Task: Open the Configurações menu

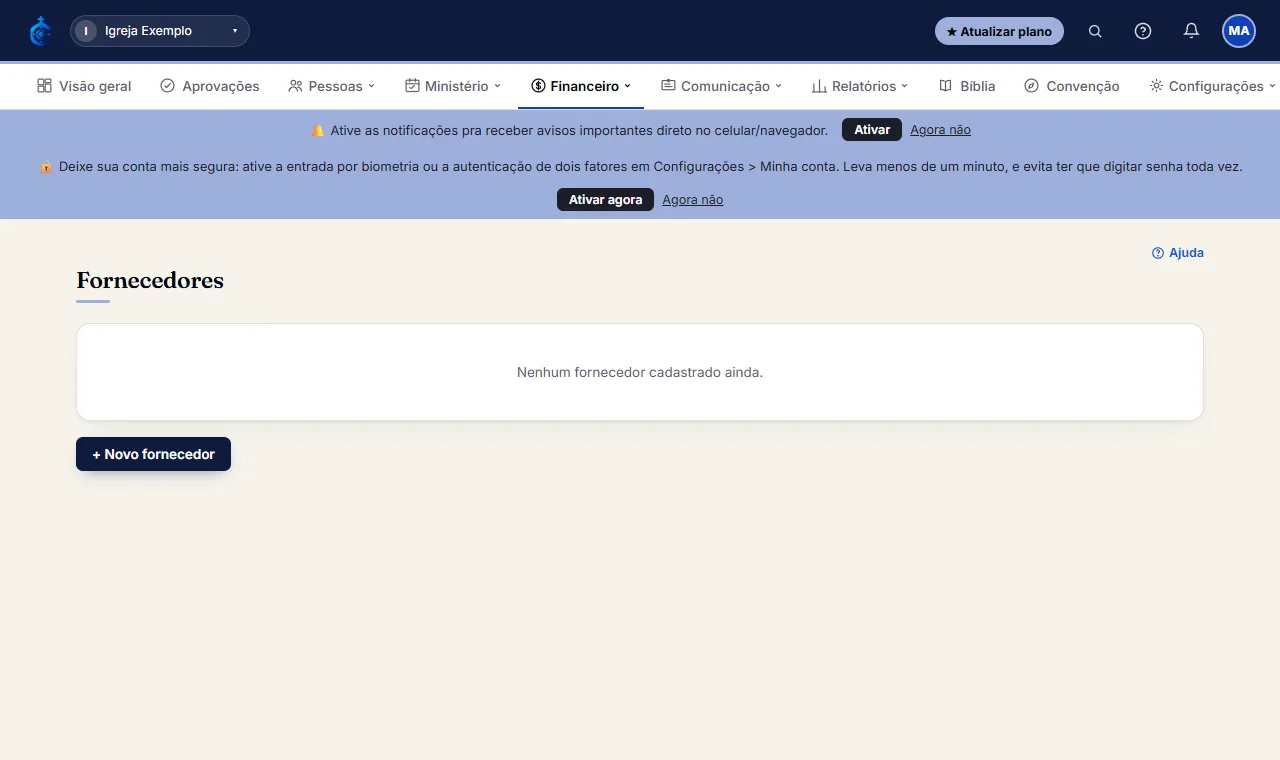Action: (x=1212, y=86)
